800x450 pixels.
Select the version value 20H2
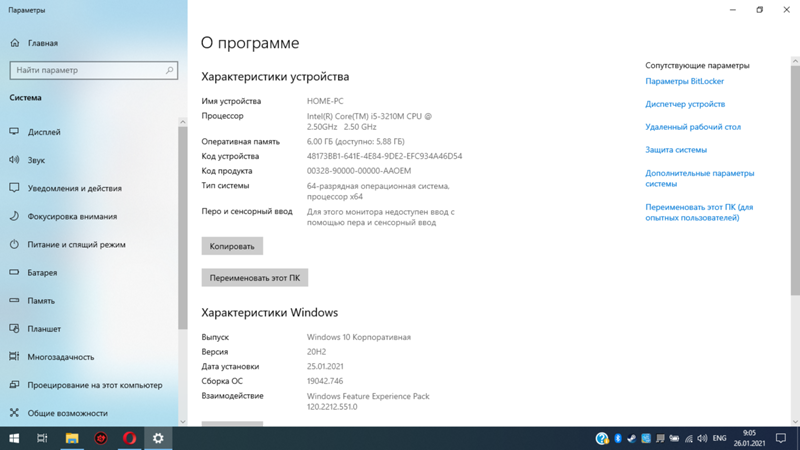point(316,352)
